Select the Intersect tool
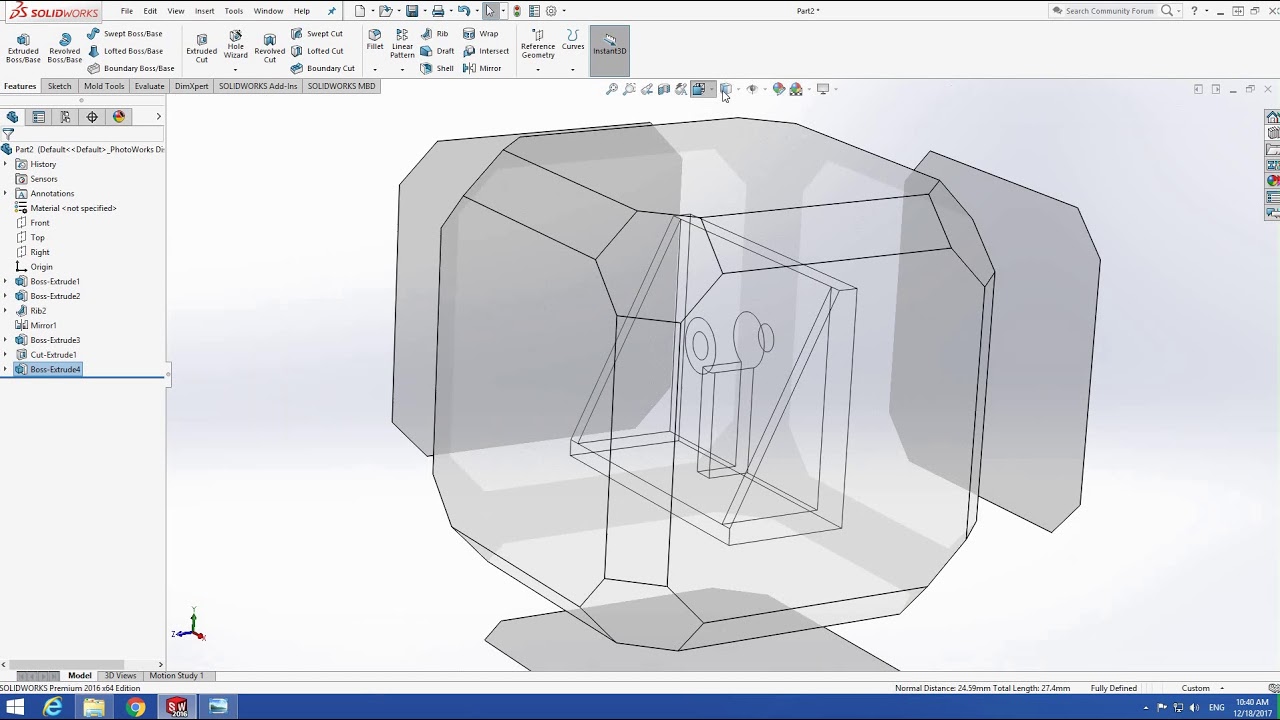 [486, 51]
